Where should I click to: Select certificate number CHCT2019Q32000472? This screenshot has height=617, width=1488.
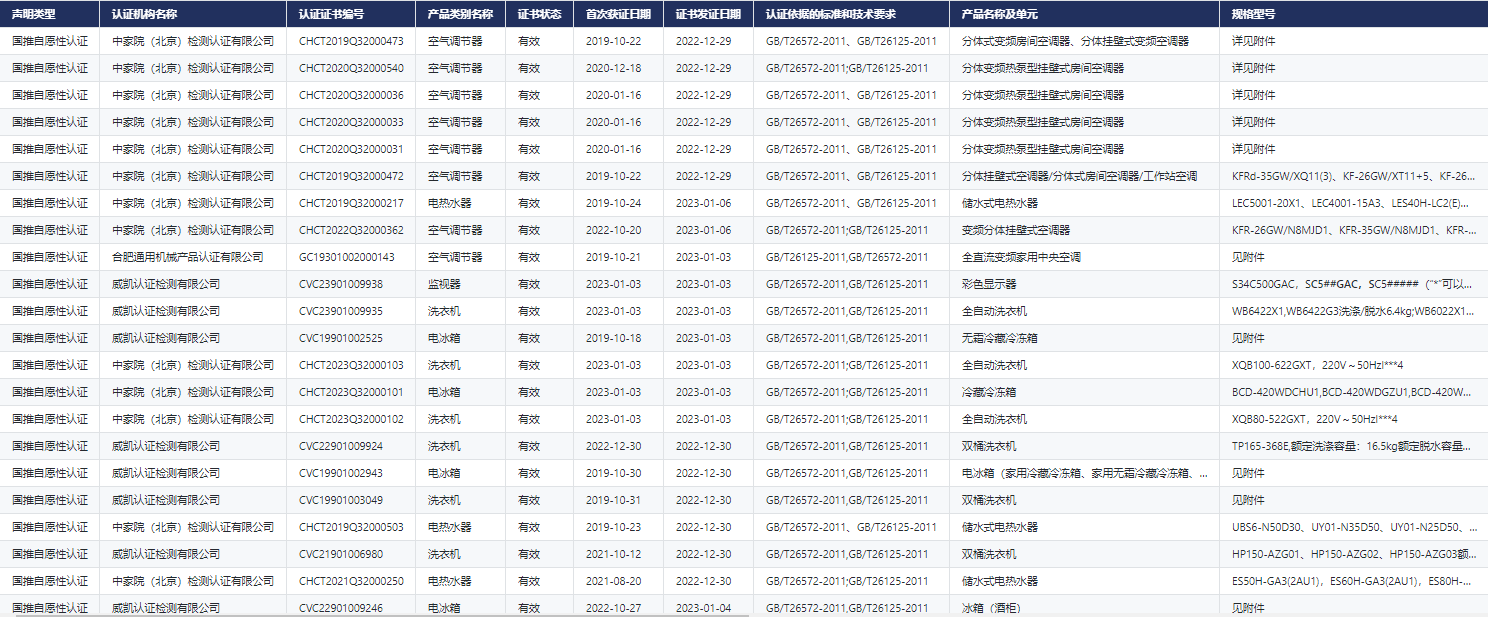click(351, 176)
